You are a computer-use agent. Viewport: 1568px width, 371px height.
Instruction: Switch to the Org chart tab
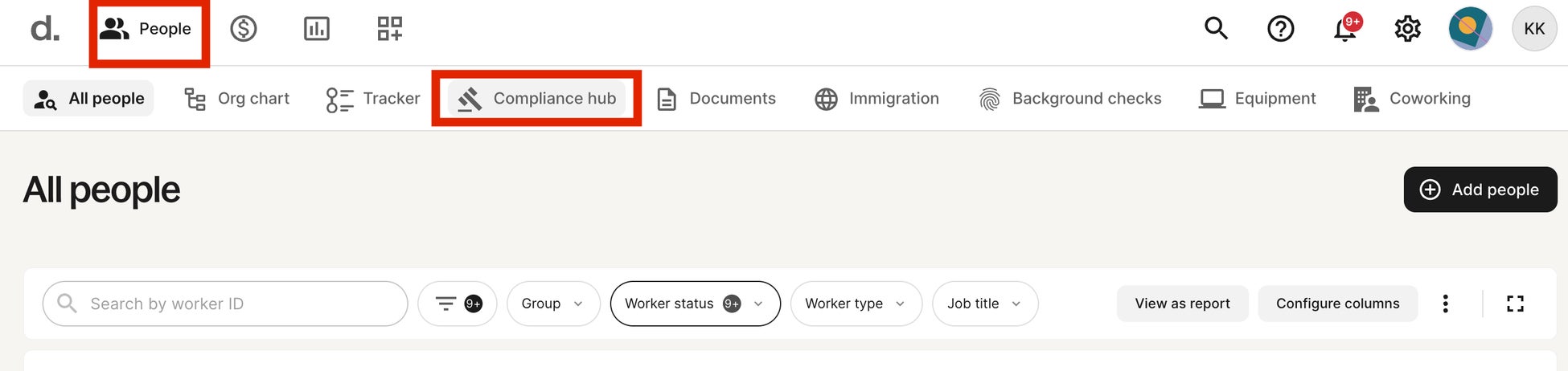click(237, 99)
